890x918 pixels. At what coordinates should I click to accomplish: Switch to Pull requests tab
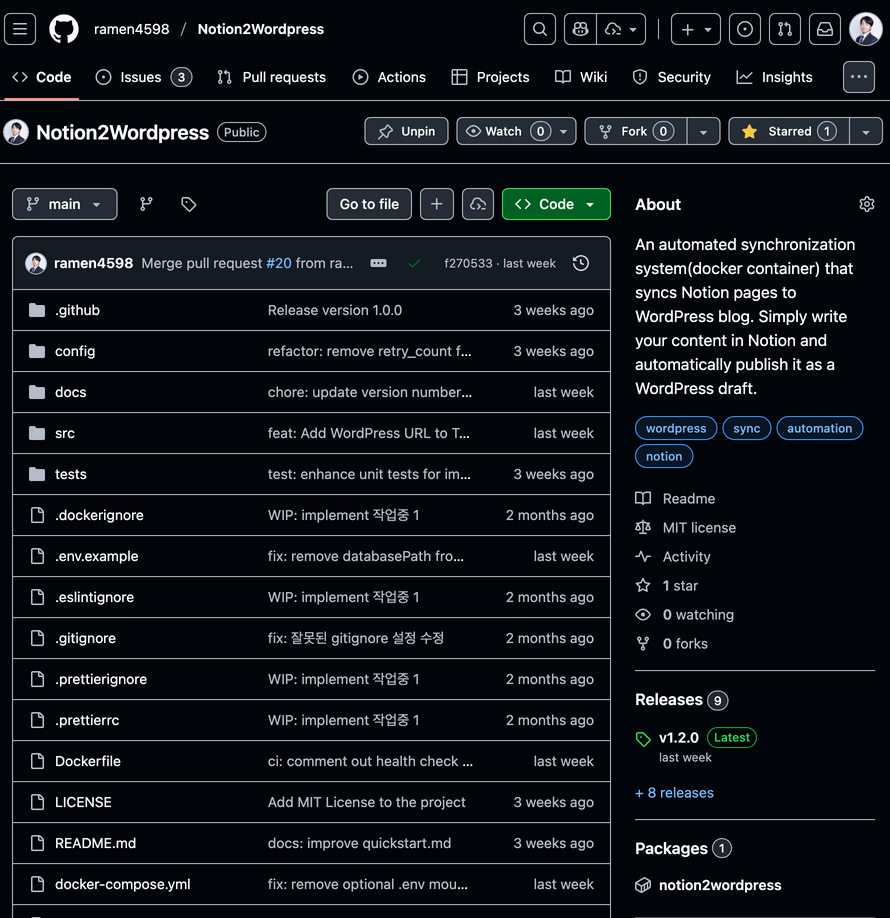[x=271, y=77]
